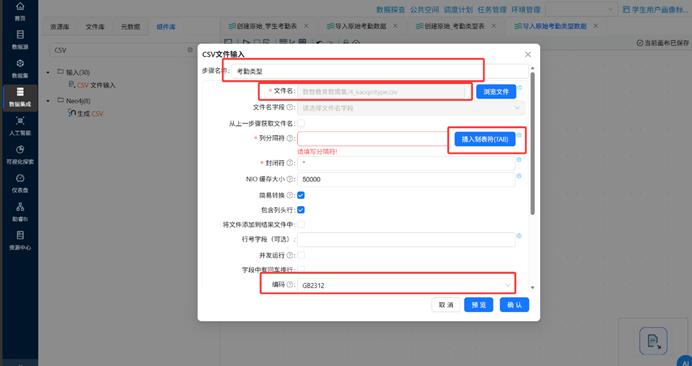The width and height of the screenshot is (692, 366).
Task: Open the 公共空间 link
Action: [425, 9]
